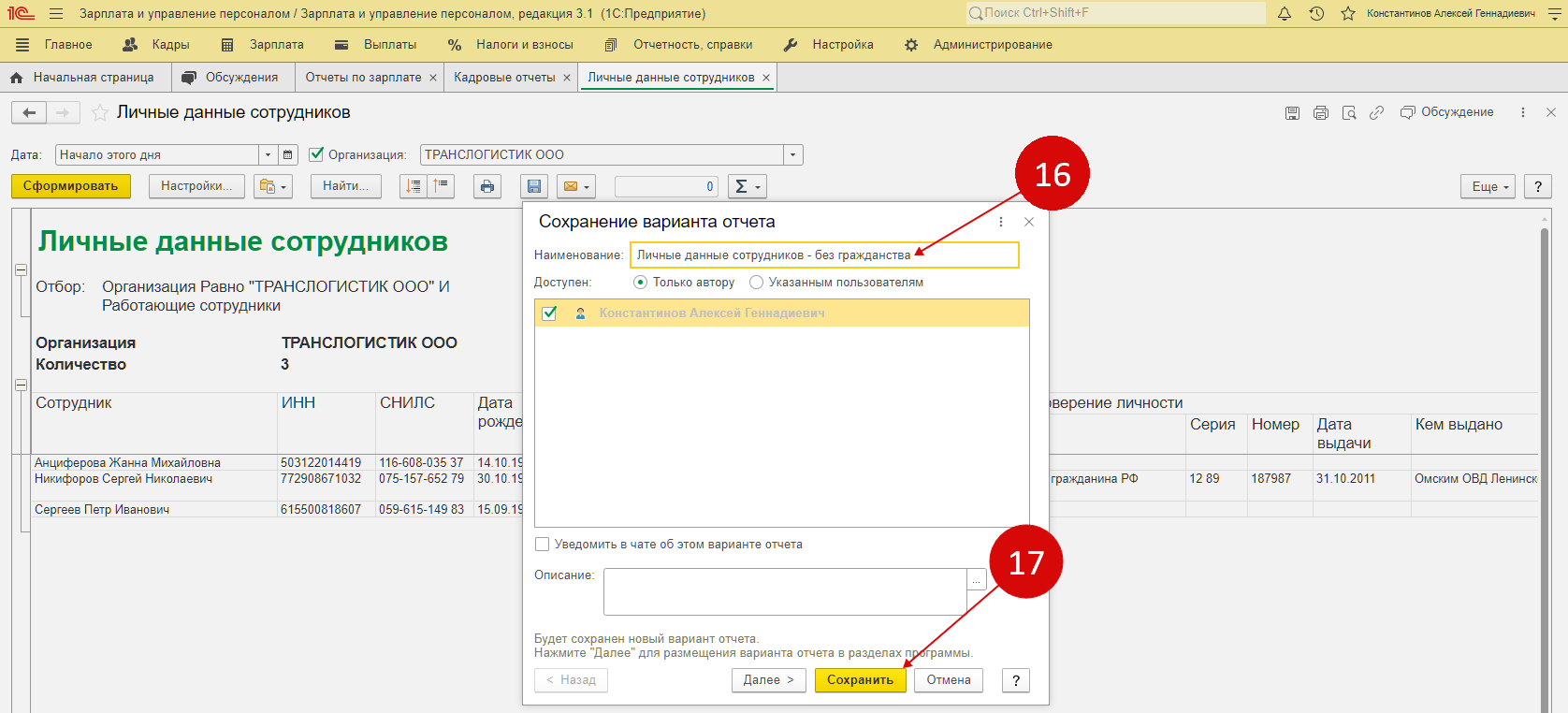Open the history clock icon
Viewport: 1568px width, 713px height.
click(1316, 13)
